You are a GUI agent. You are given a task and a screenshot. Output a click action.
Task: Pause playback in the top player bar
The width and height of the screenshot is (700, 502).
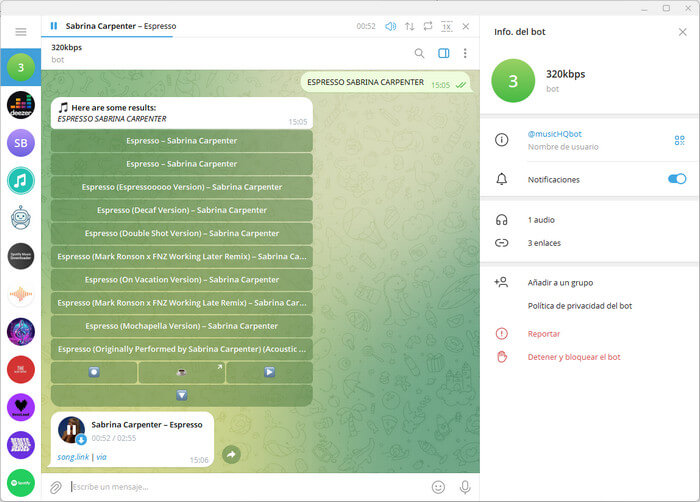(x=54, y=26)
